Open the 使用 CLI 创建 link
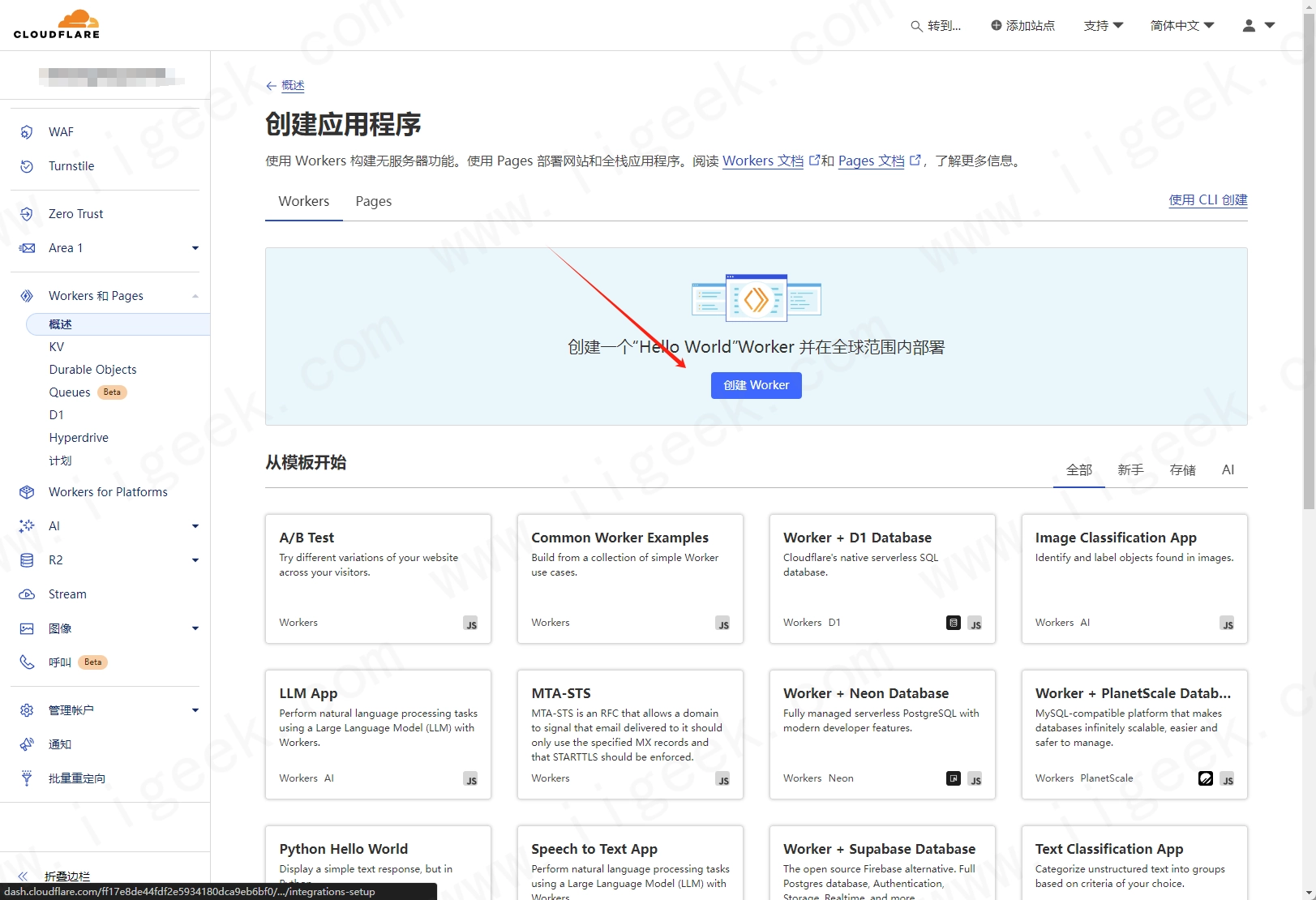1316x900 pixels. click(1208, 200)
